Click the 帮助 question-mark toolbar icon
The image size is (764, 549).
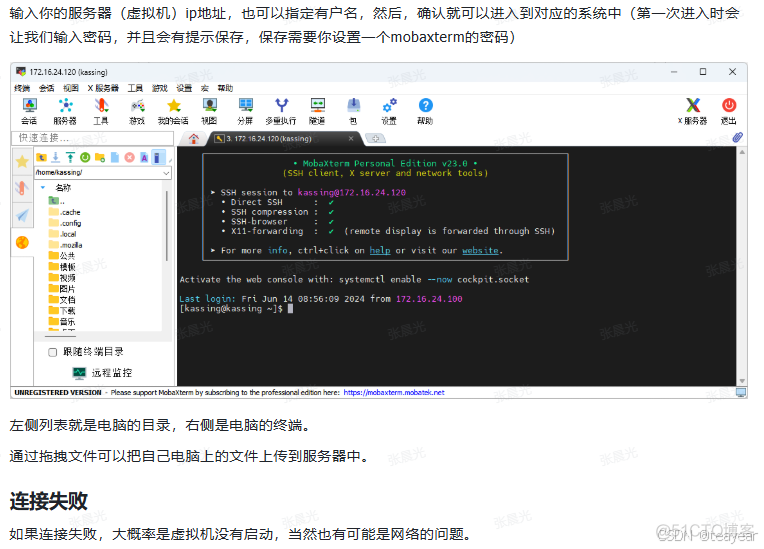click(425, 112)
